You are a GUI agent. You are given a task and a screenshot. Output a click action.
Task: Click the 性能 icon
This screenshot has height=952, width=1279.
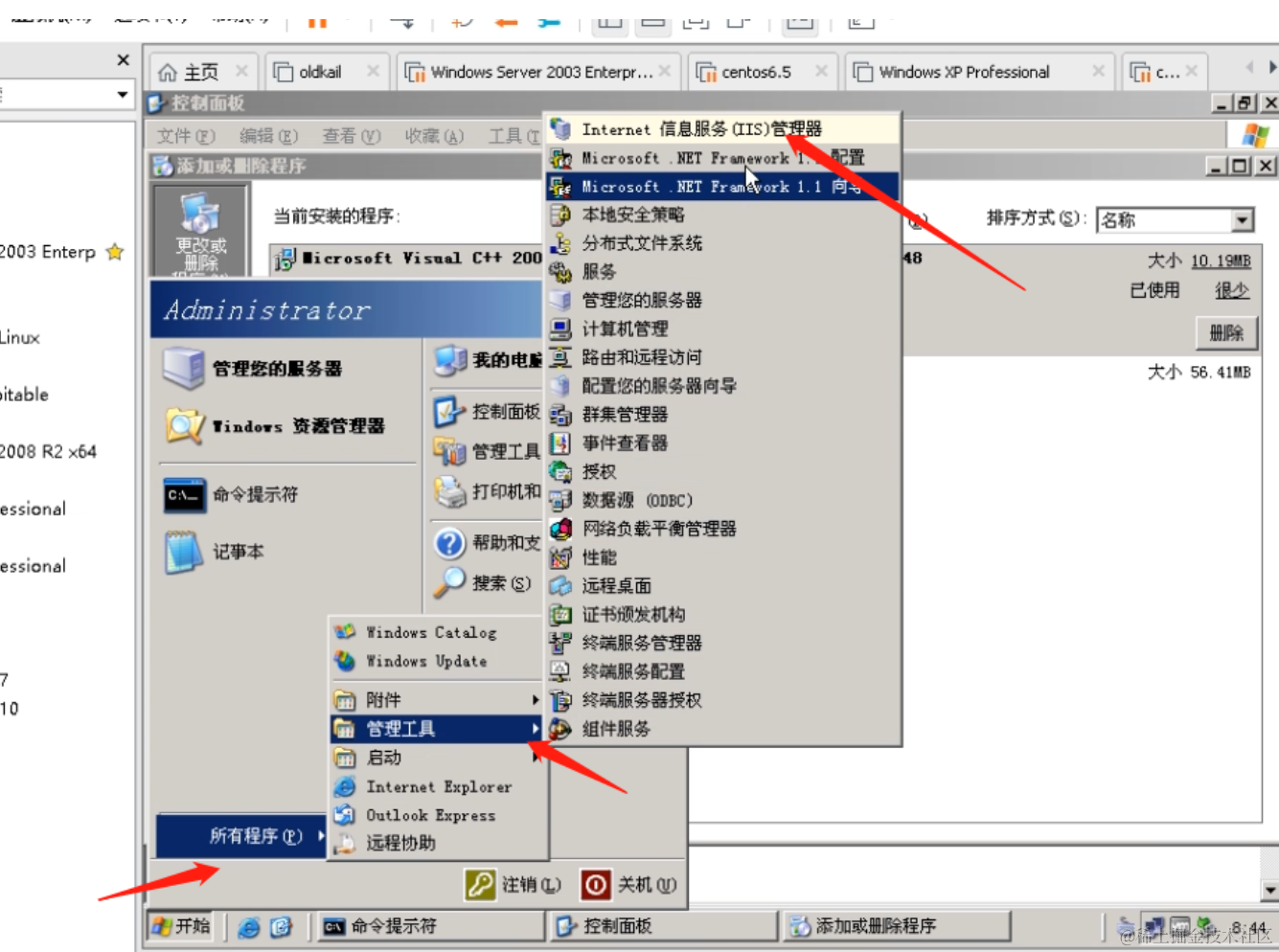tap(560, 557)
